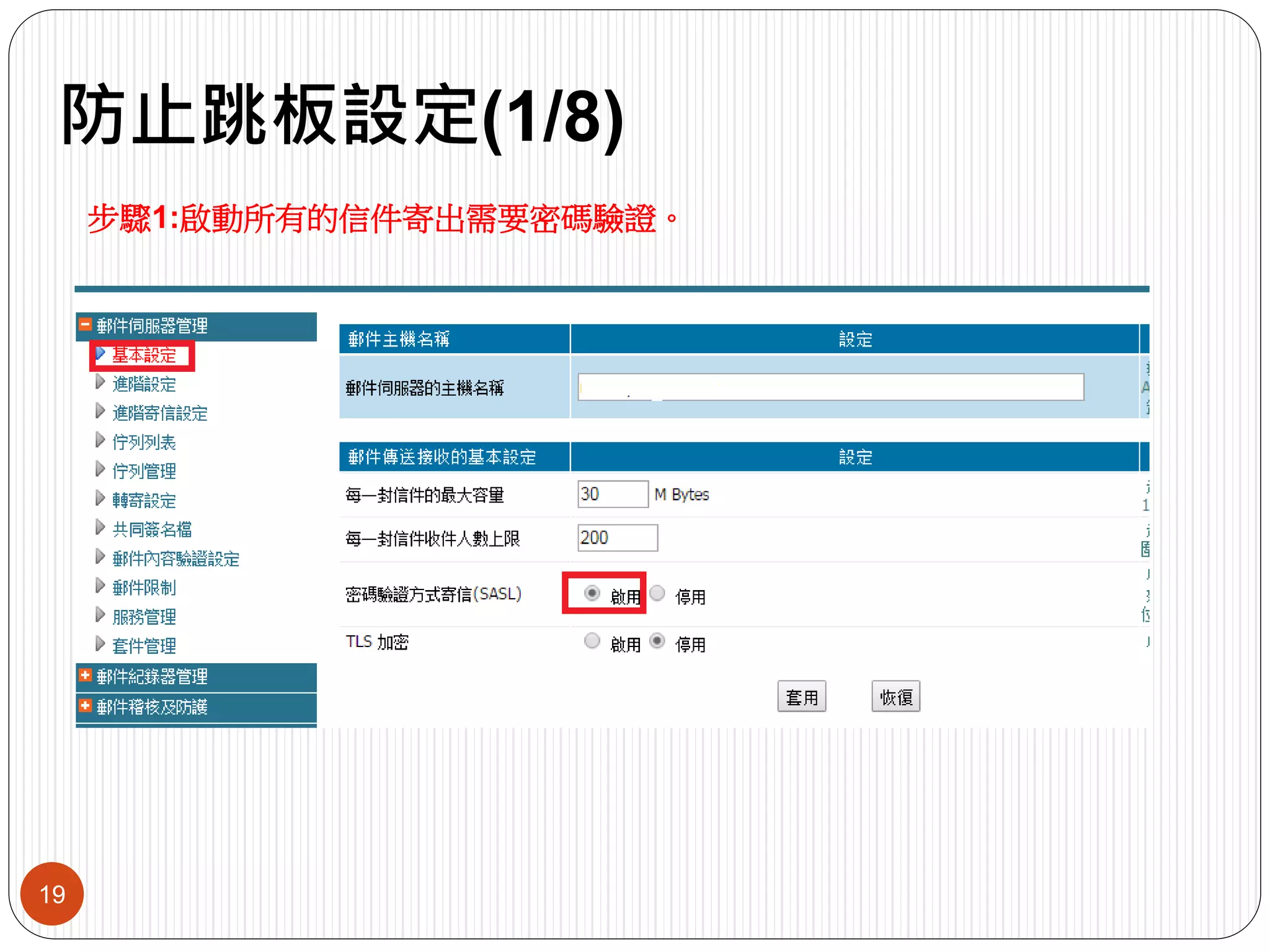Disable SASL password authentication (停用)

tap(657, 593)
